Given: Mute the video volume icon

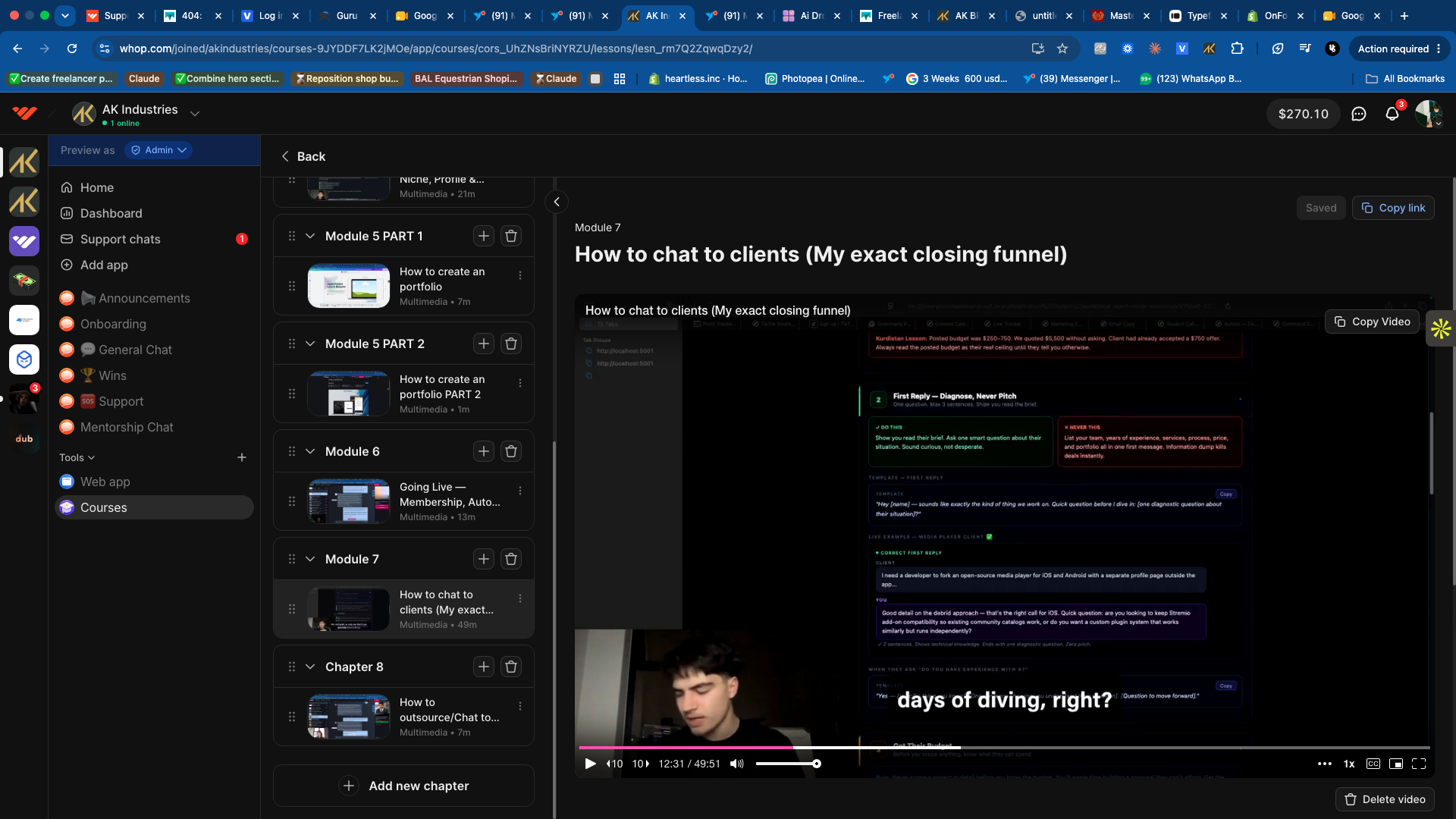Looking at the screenshot, I should click(x=737, y=764).
